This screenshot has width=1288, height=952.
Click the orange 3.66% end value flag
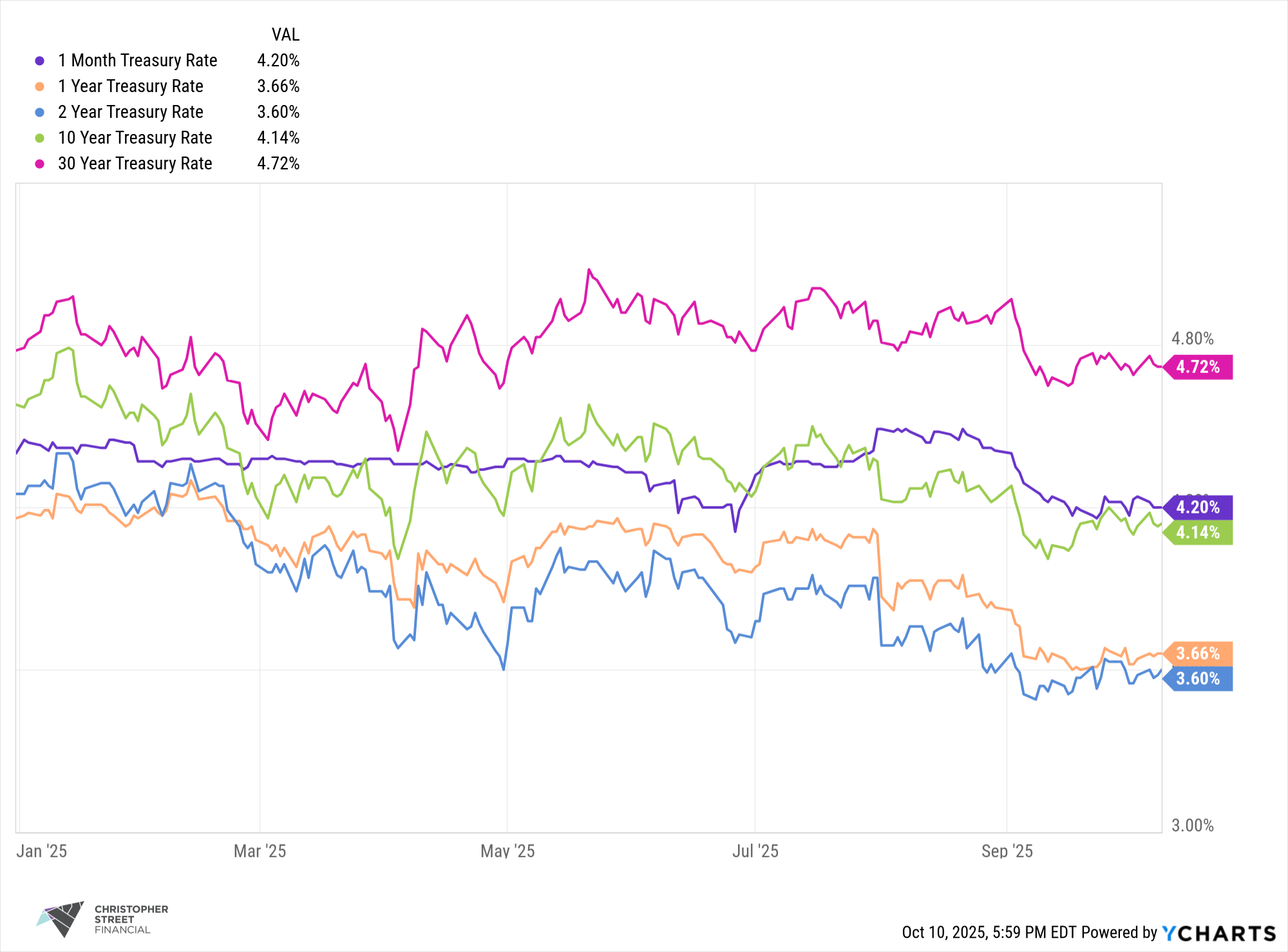[1198, 654]
